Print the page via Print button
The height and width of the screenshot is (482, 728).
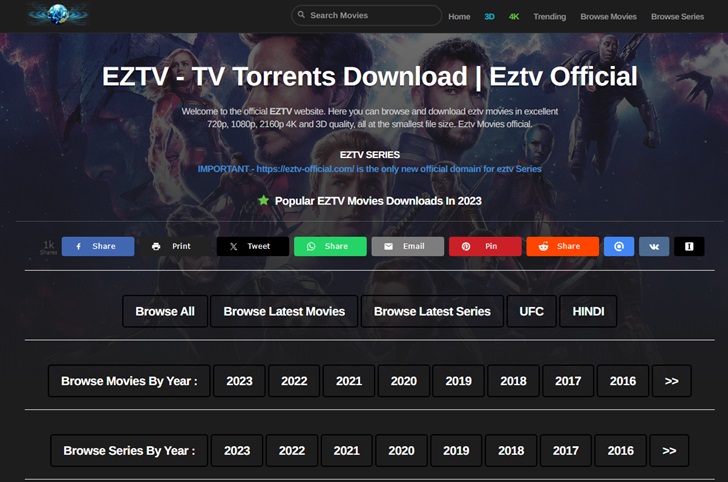click(x=176, y=246)
